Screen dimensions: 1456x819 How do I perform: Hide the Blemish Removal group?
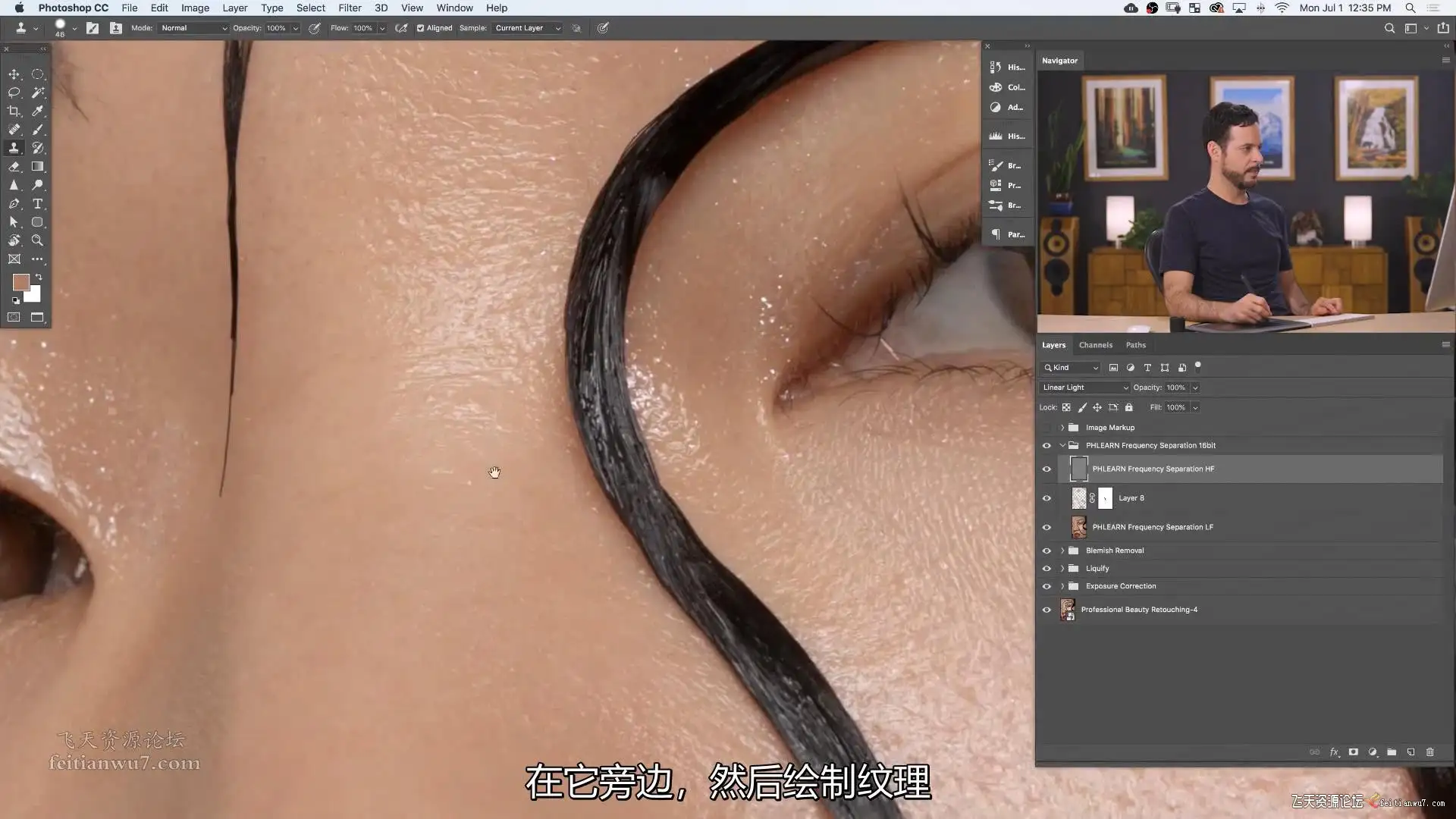[x=1046, y=551]
